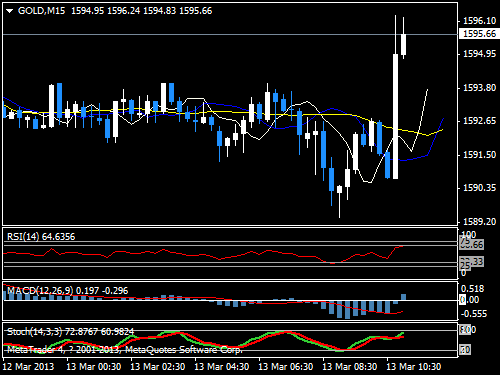Click the MACD 0.00 zero level label
Screen dimensions: 500x375
pyautogui.click(x=469, y=300)
